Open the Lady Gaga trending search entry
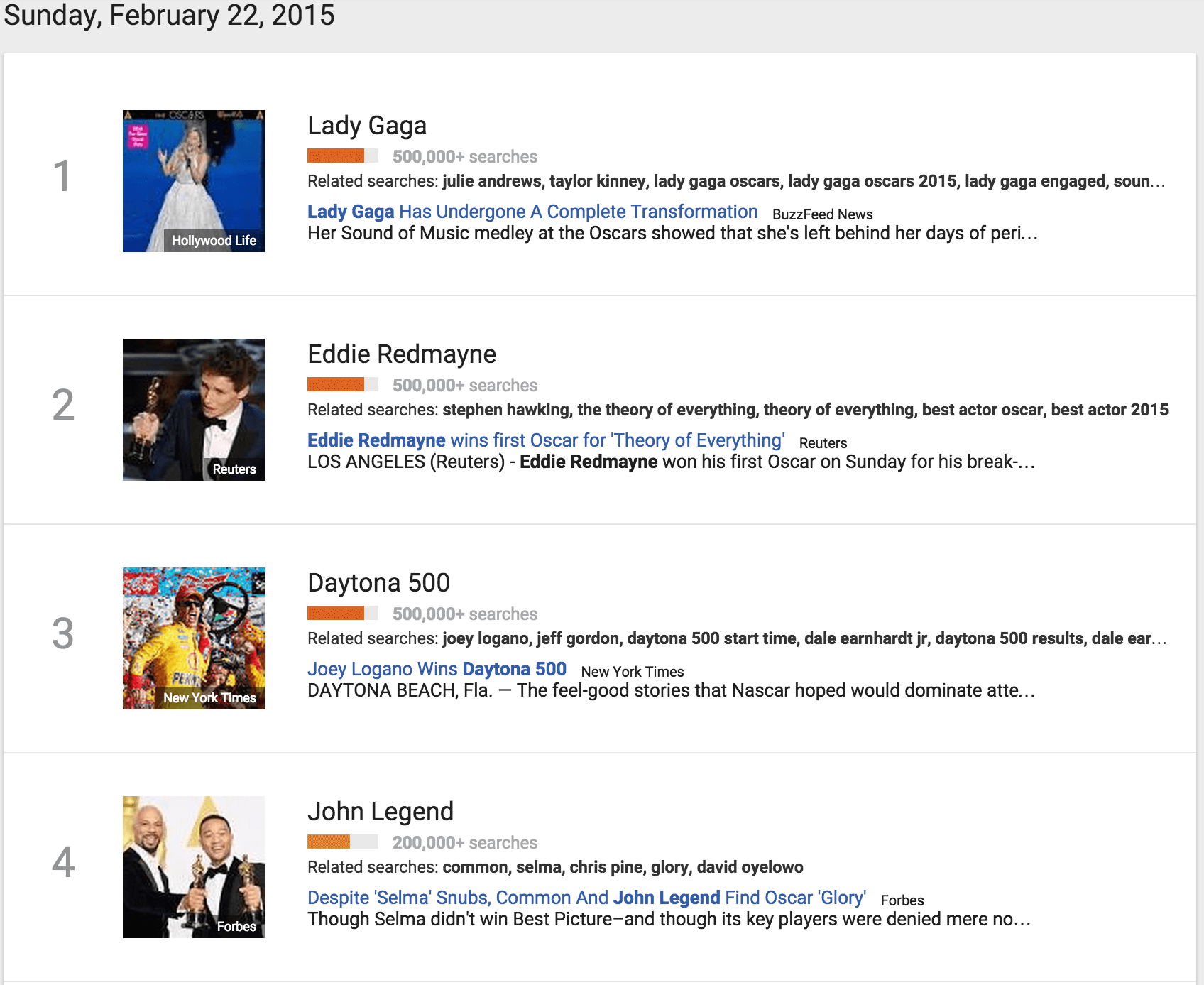The height and width of the screenshot is (985, 1204). pyautogui.click(x=366, y=125)
